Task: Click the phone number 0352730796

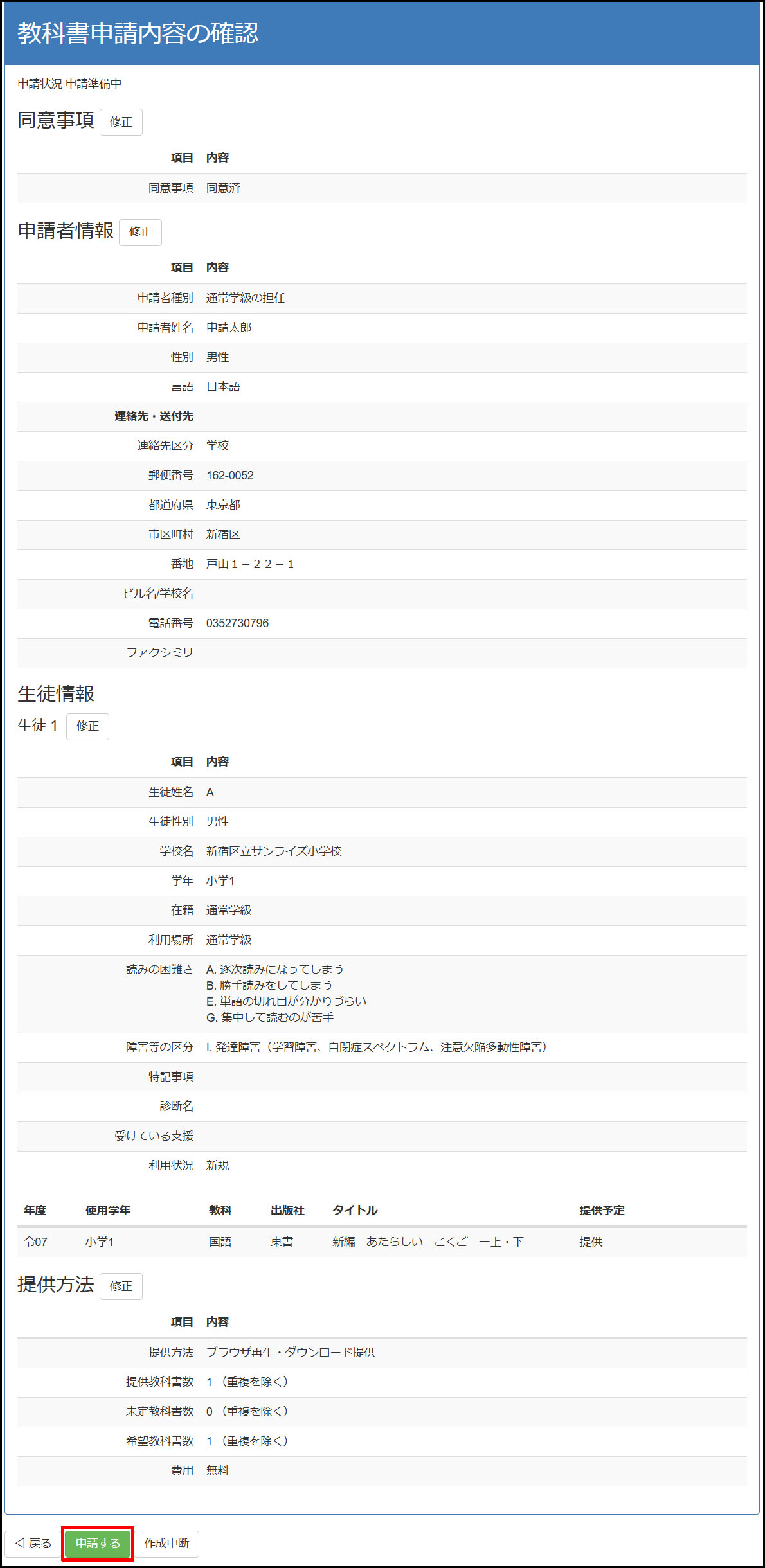Action: (237, 623)
